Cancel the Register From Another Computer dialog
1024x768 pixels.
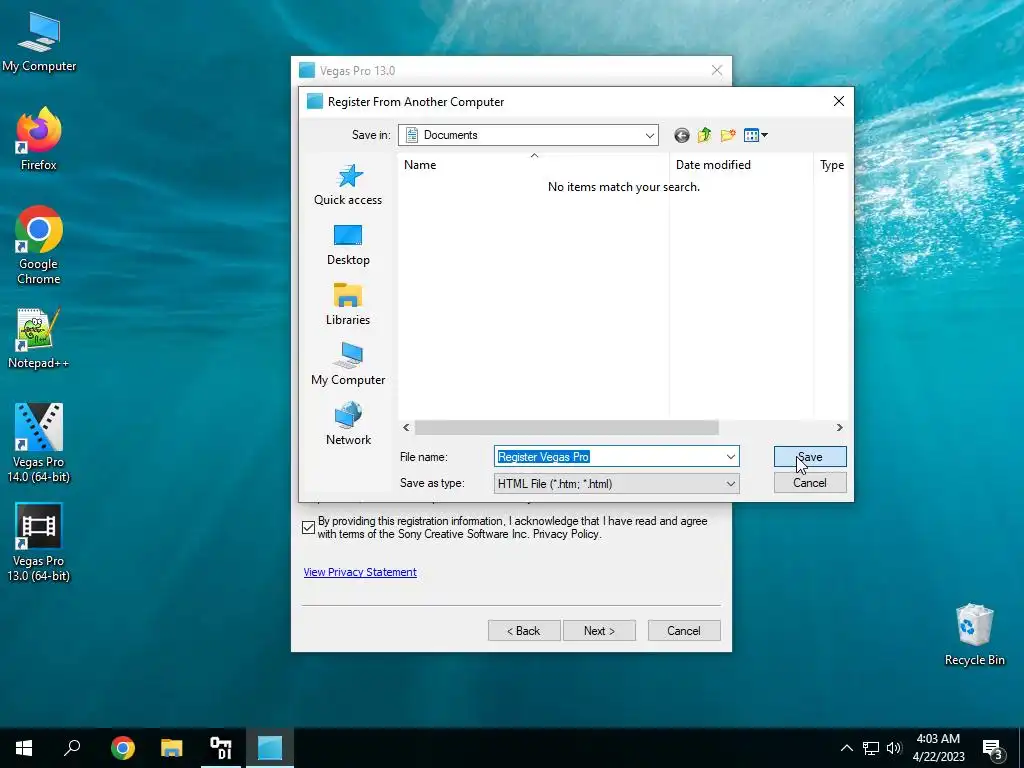pos(810,483)
